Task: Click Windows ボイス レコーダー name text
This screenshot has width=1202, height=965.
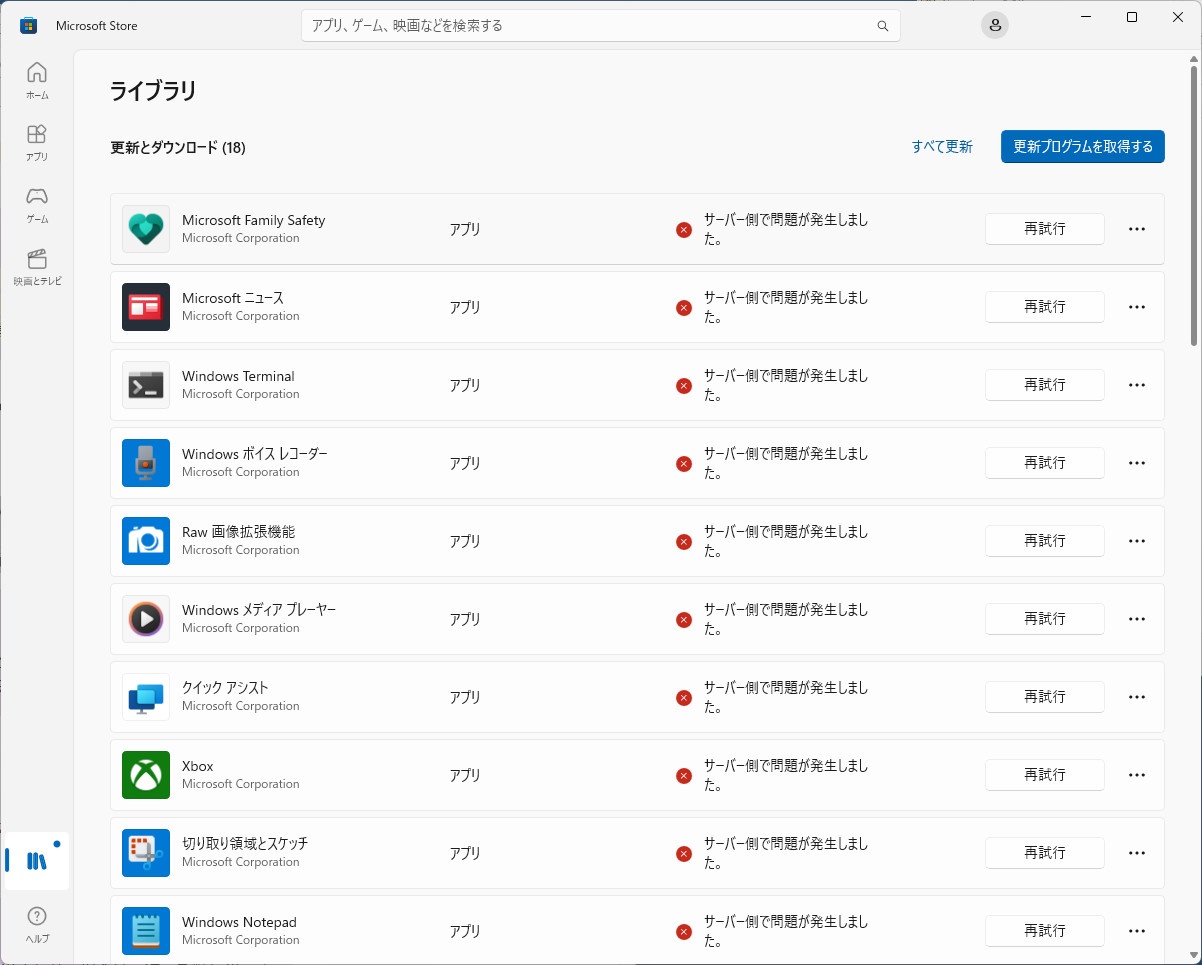Action: click(x=255, y=454)
